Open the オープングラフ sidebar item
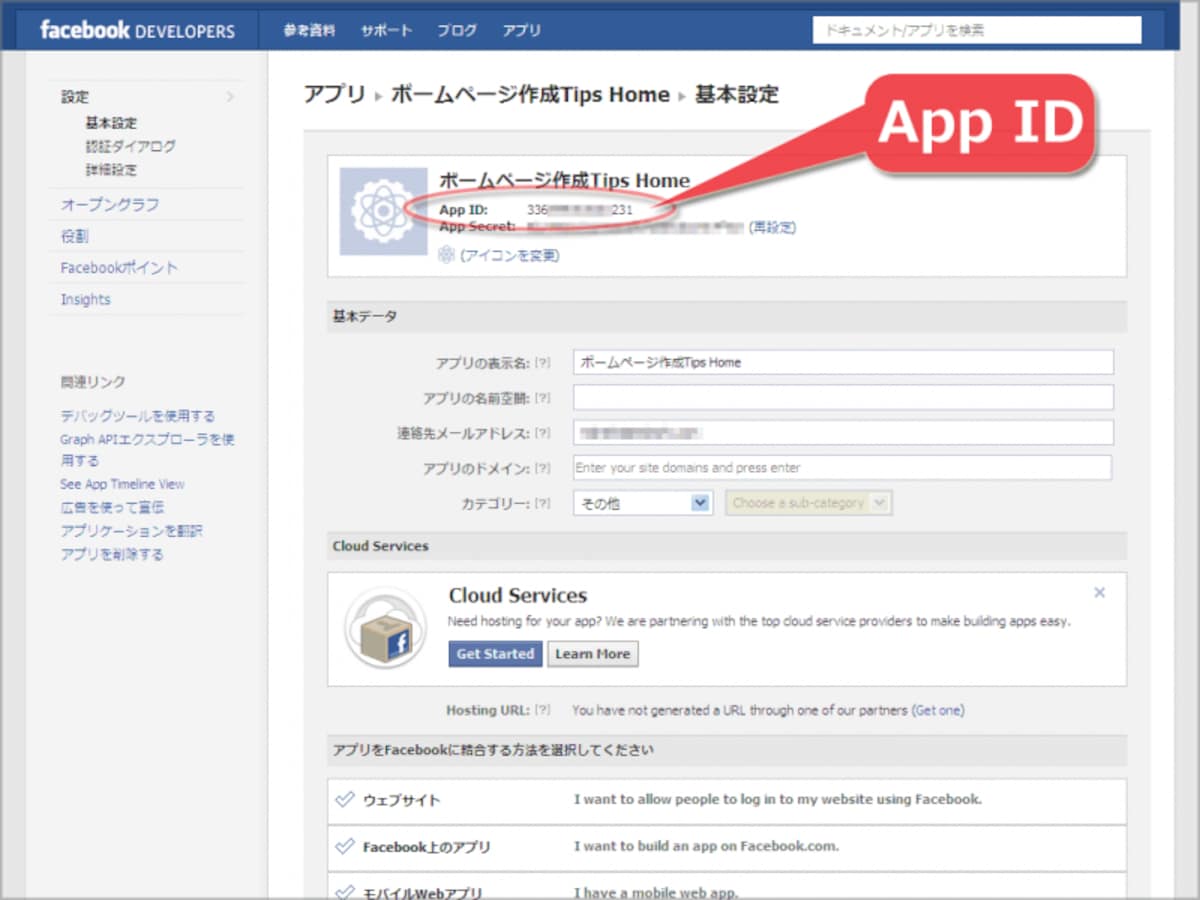The image size is (1200, 900). coord(110,205)
